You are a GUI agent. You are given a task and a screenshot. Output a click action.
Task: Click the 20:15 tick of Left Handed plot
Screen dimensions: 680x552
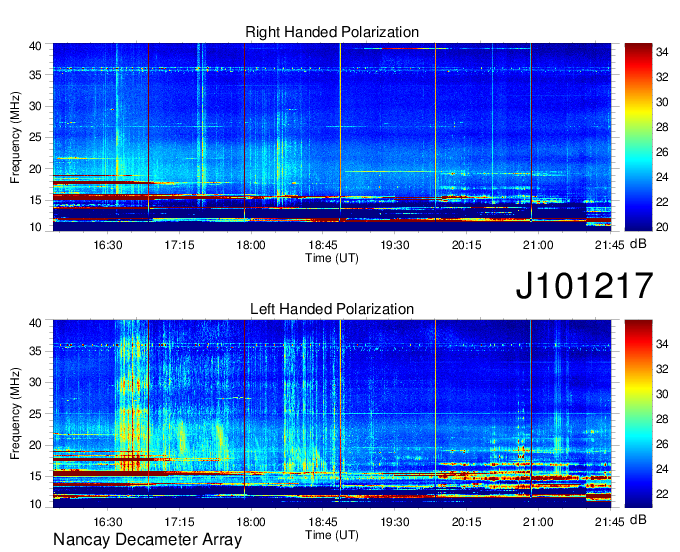tap(467, 522)
